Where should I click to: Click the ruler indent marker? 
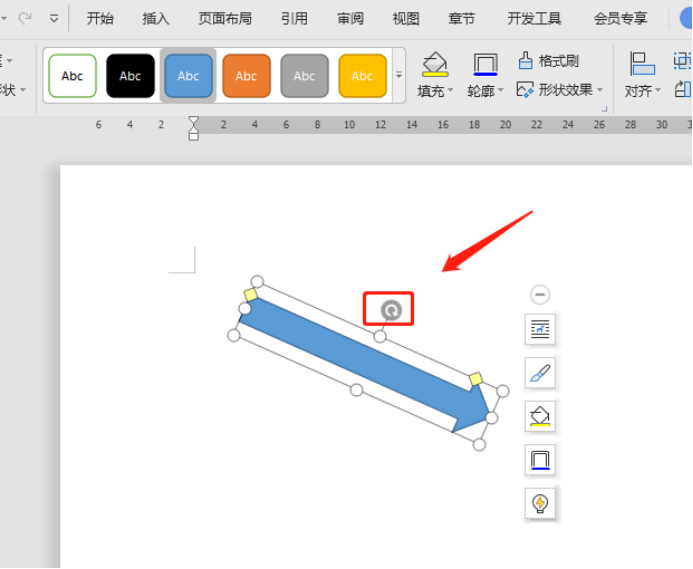coord(194,128)
